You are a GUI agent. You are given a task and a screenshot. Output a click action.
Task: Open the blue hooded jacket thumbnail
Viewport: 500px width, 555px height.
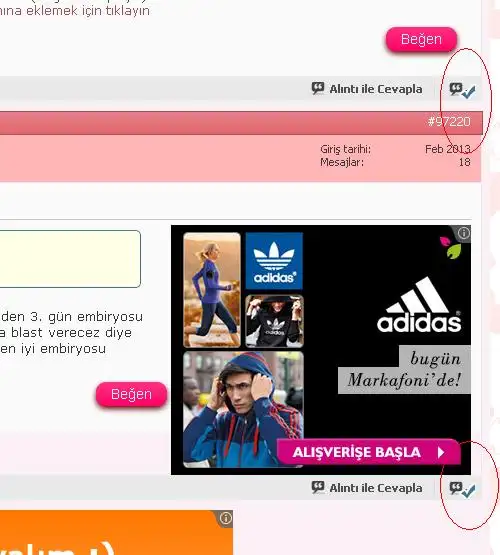click(x=243, y=410)
